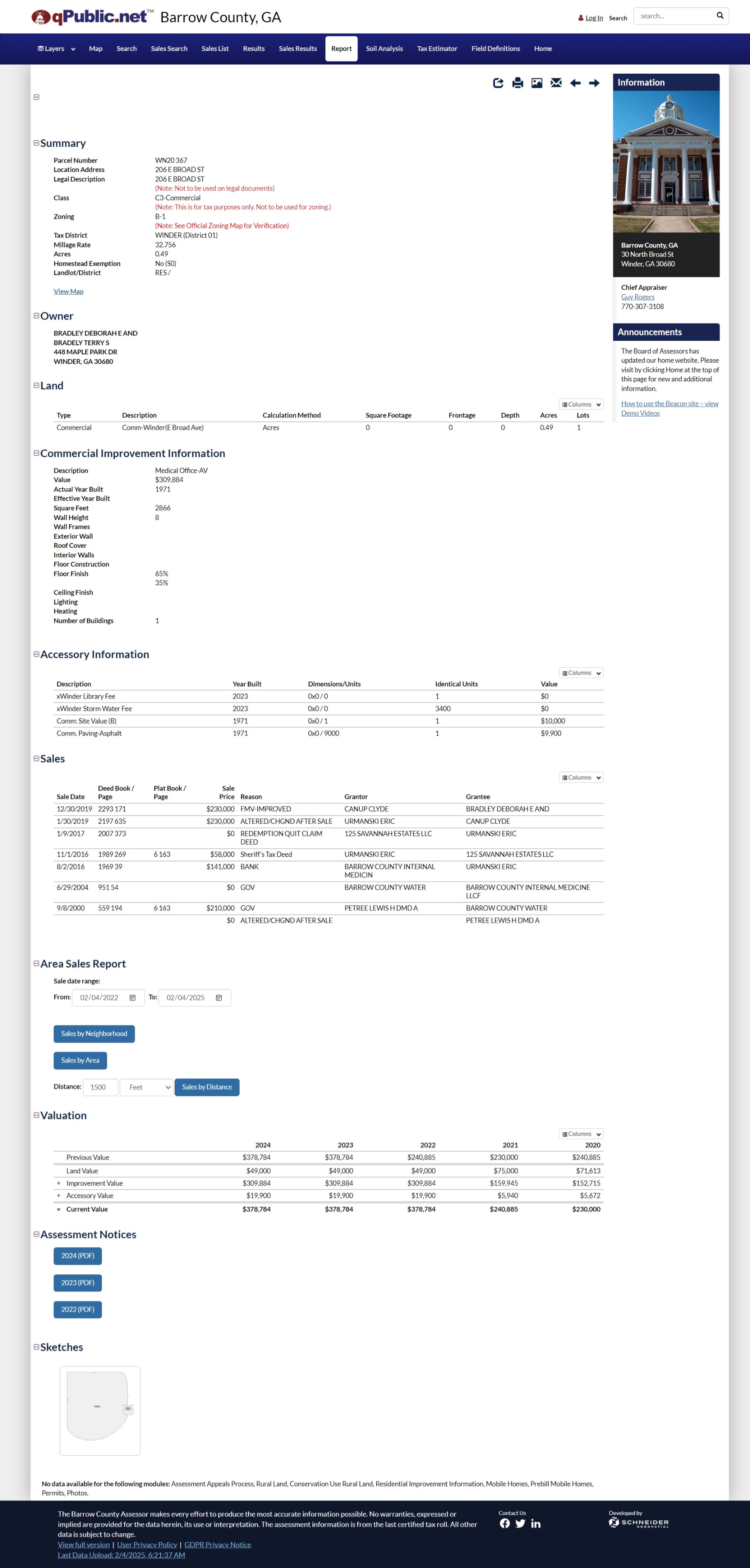This screenshot has height=1568, width=750.
Task: Click the email envelope icon
Action: click(556, 83)
